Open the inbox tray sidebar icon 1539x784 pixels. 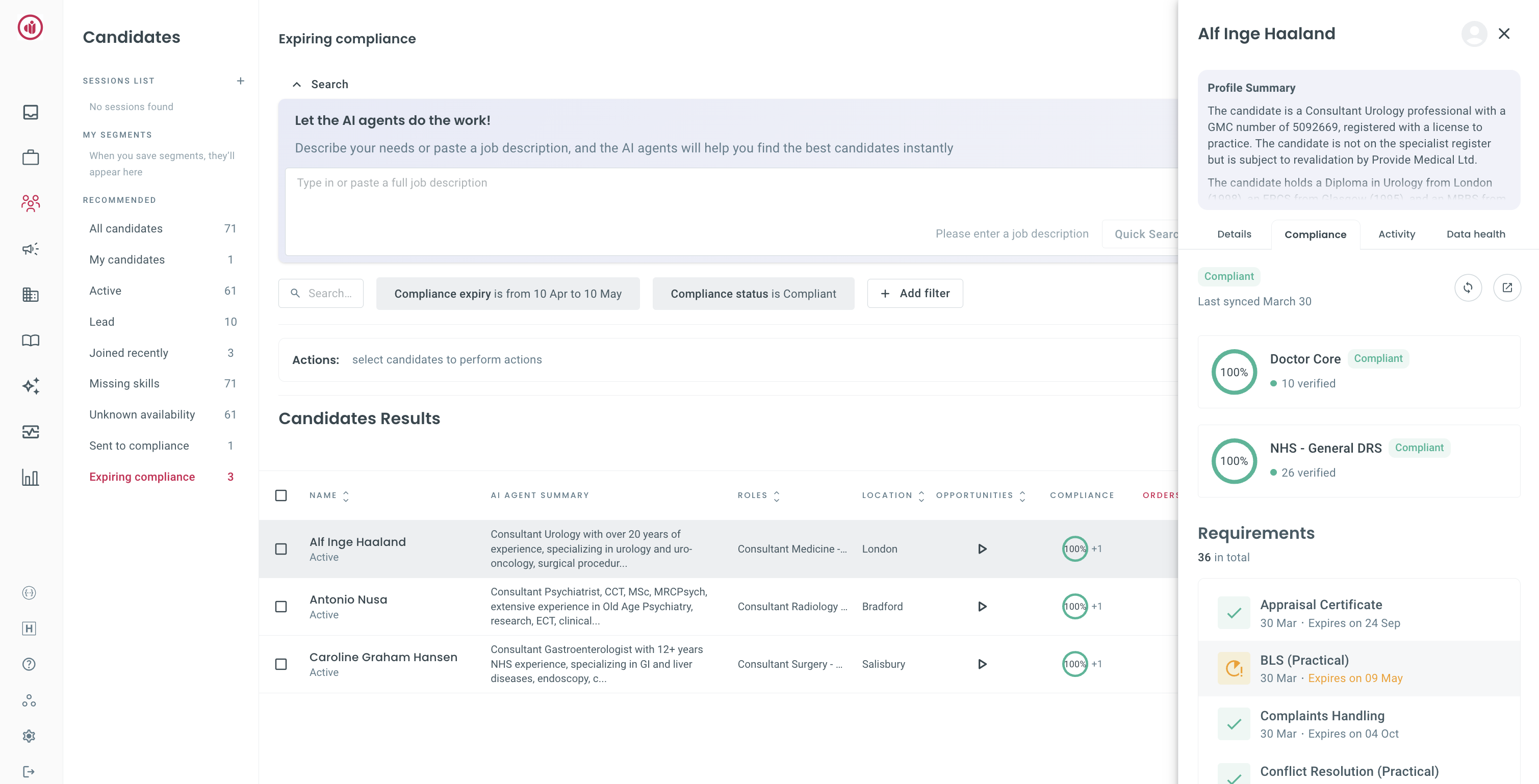pos(31,112)
